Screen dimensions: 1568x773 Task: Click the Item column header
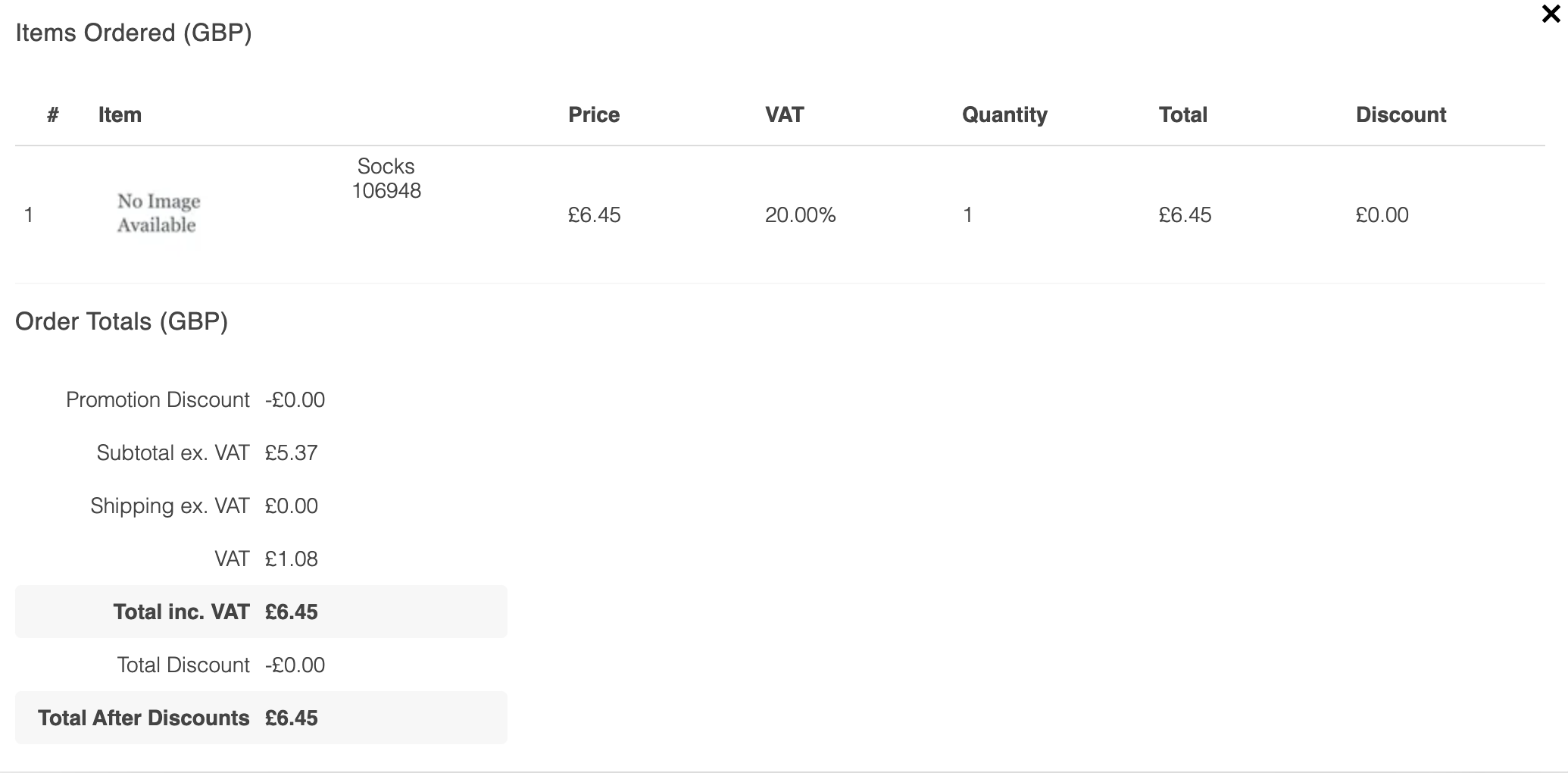120,114
